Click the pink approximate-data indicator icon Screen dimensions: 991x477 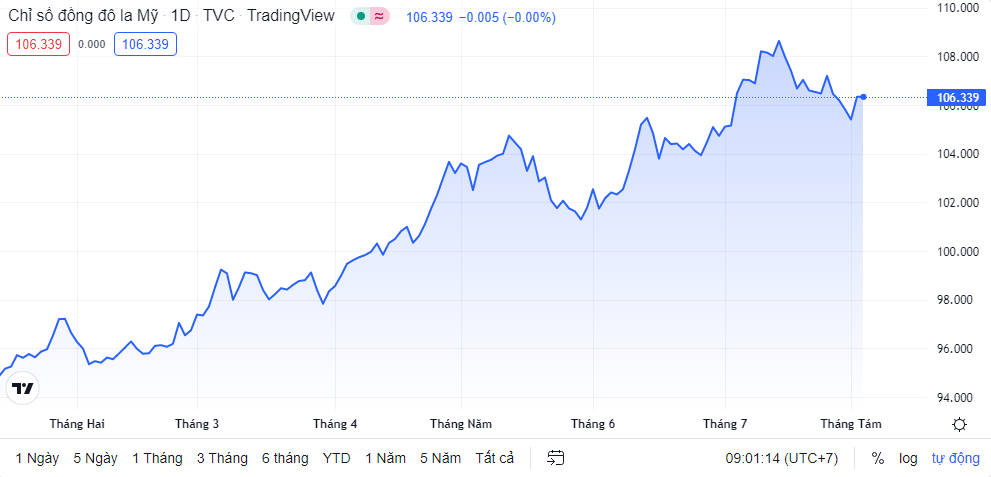[x=379, y=17]
